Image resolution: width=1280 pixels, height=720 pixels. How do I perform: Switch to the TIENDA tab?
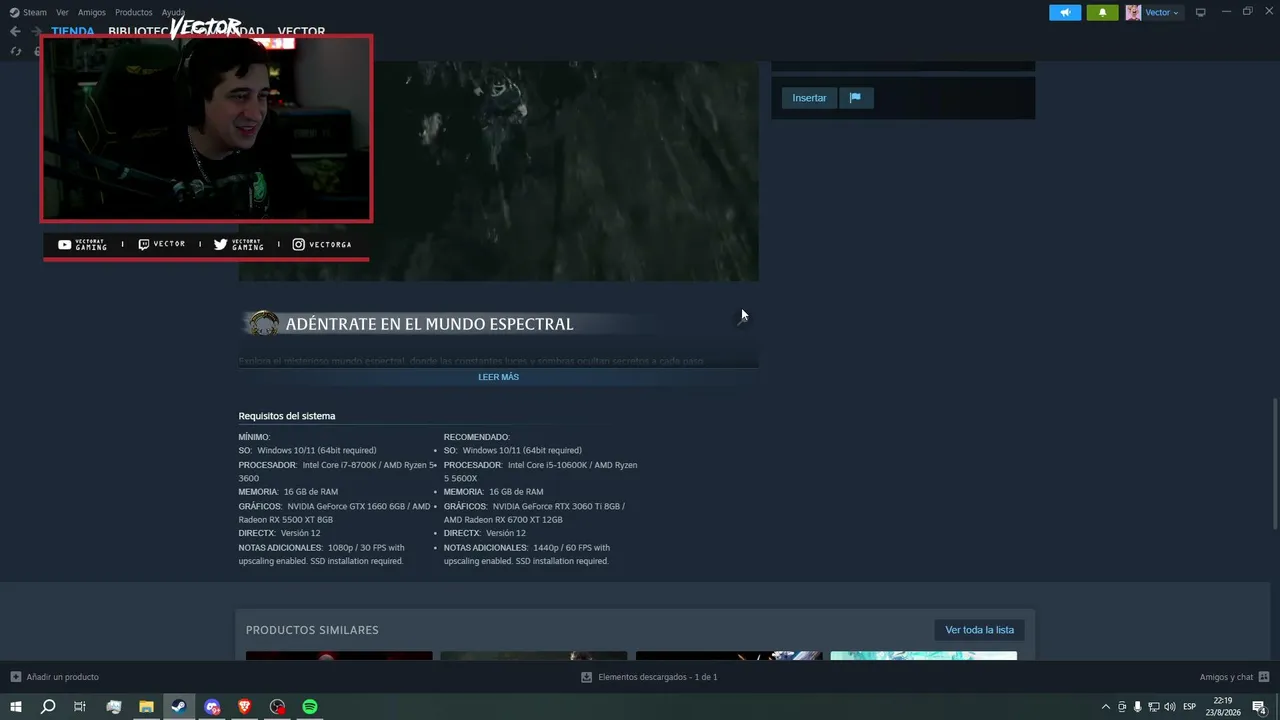pyautogui.click(x=73, y=31)
